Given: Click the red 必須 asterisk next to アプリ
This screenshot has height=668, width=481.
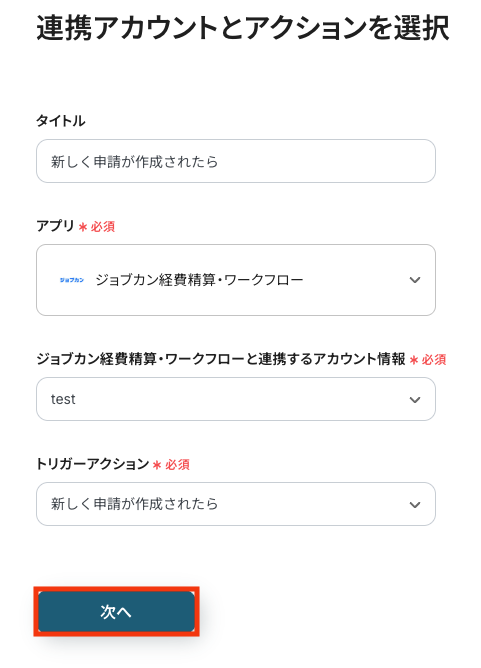Looking at the screenshot, I should tap(83, 227).
